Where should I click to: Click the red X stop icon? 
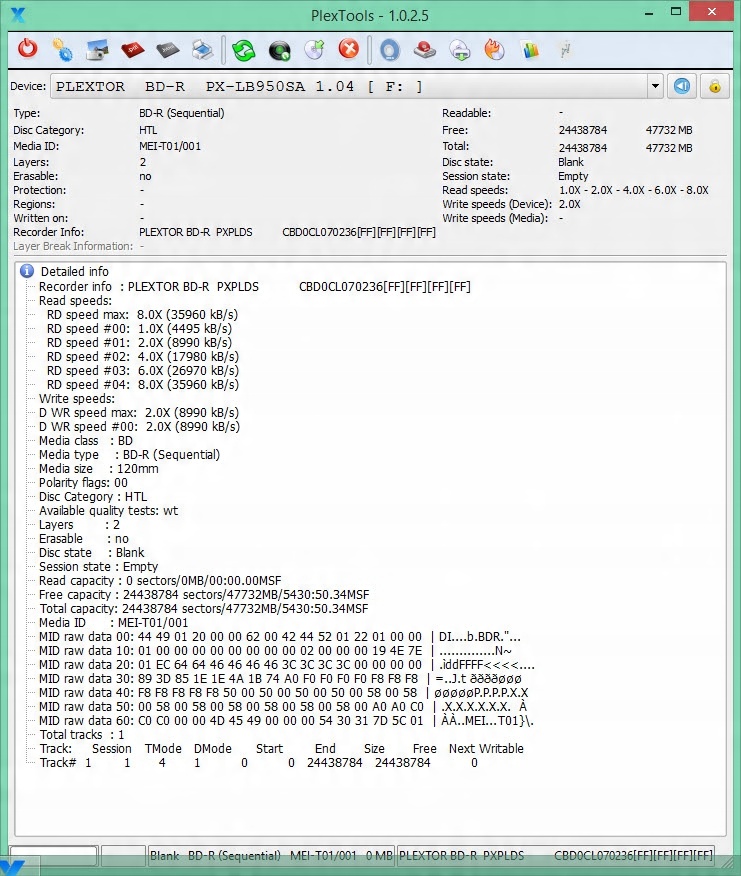click(349, 49)
